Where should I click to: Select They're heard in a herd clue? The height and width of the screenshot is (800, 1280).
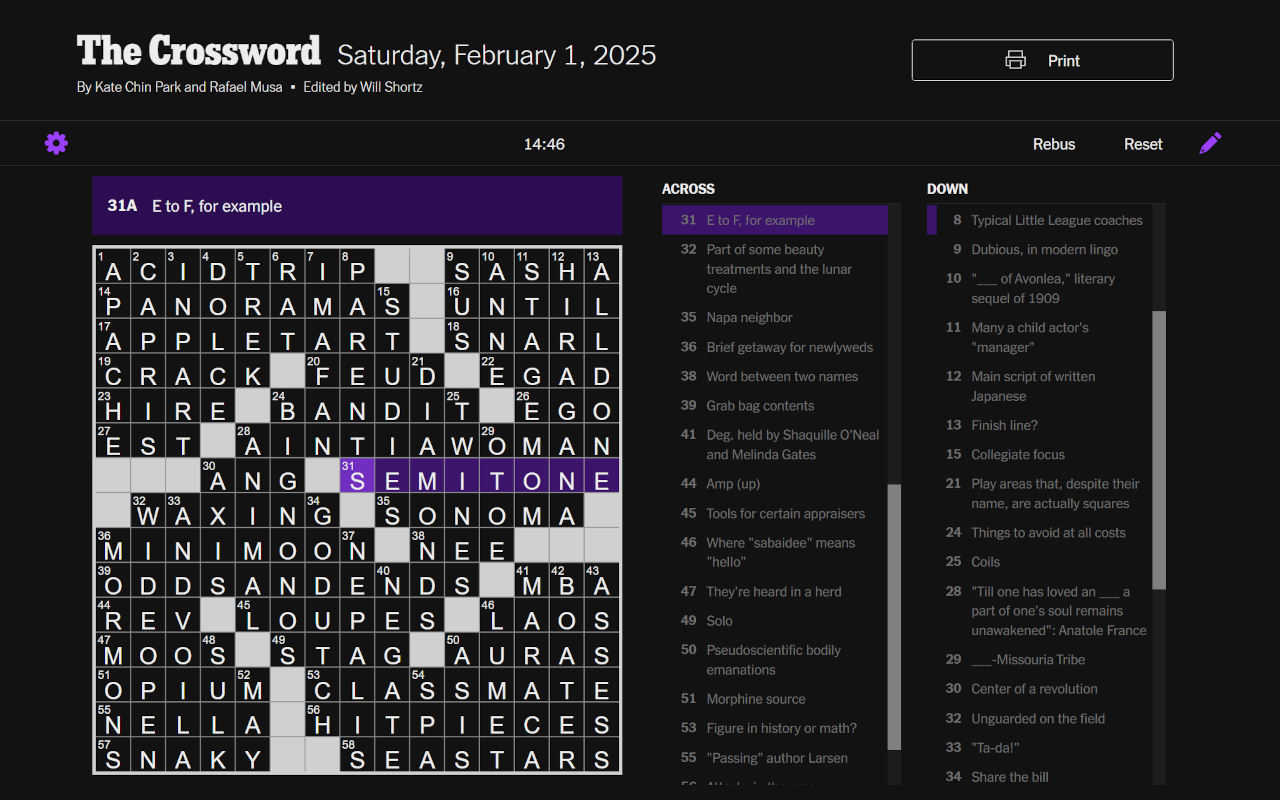[775, 592]
